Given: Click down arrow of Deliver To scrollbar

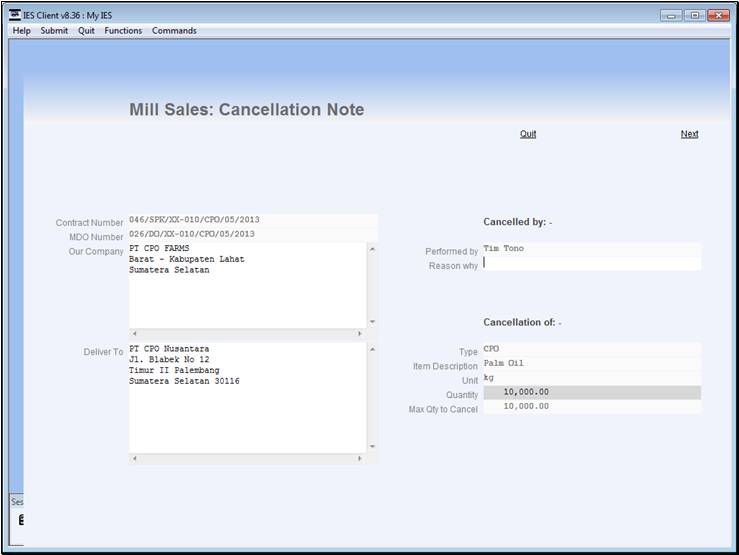Looking at the screenshot, I should point(372,446).
